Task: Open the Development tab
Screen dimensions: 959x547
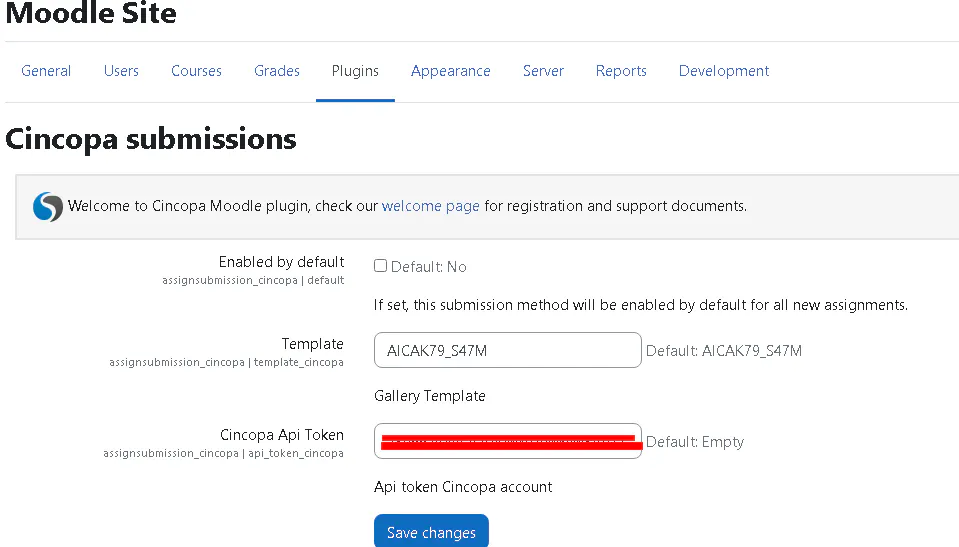Action: 724,71
